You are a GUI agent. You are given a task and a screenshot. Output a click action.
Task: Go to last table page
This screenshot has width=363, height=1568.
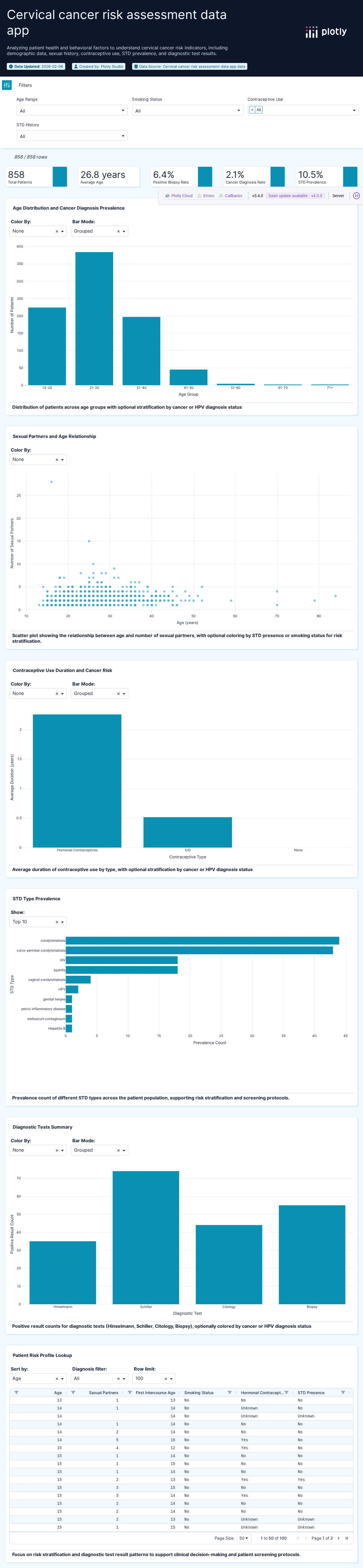(x=347, y=1538)
